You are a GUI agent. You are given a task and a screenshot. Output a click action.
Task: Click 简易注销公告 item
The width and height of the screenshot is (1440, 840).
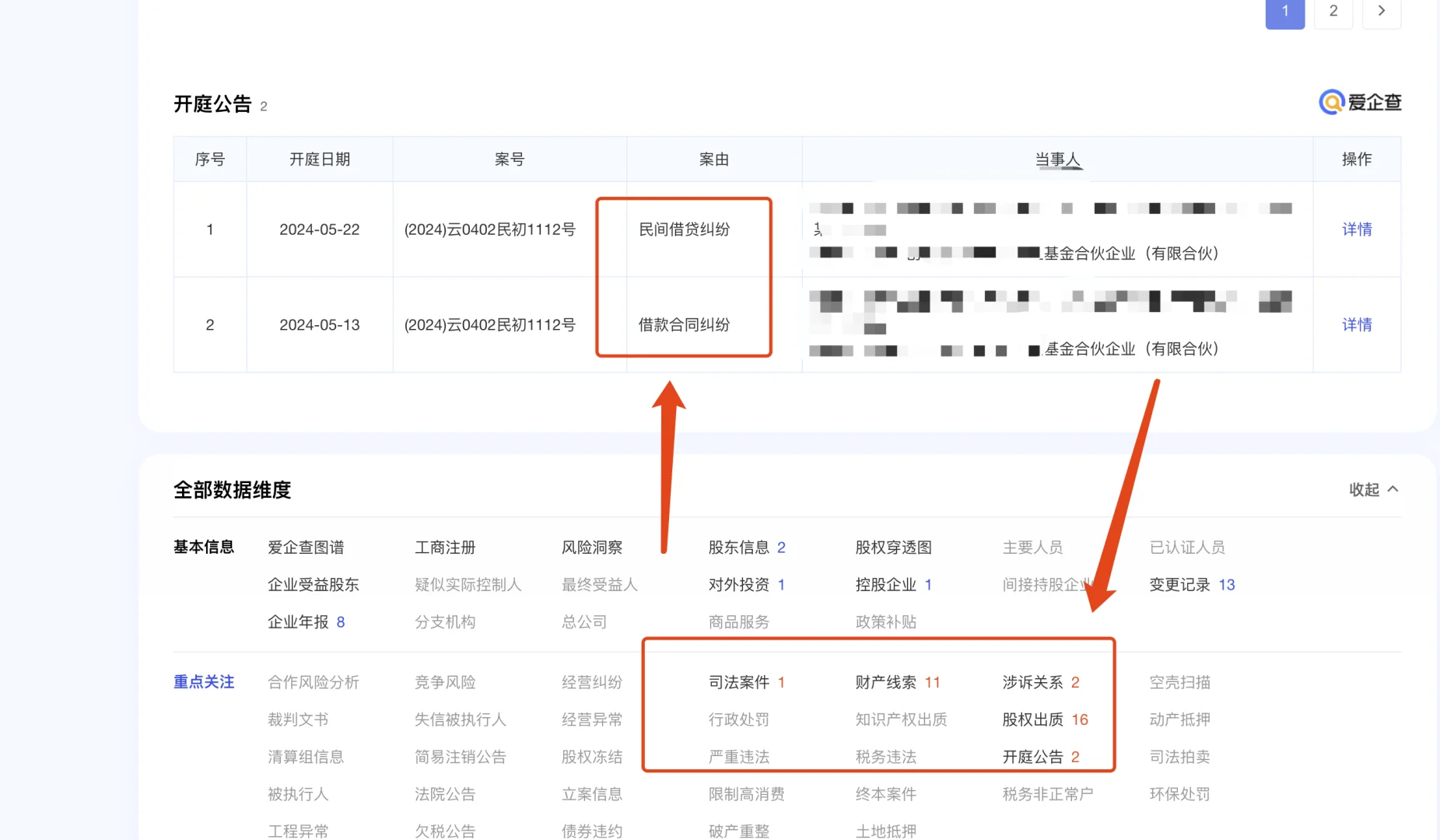(461, 757)
